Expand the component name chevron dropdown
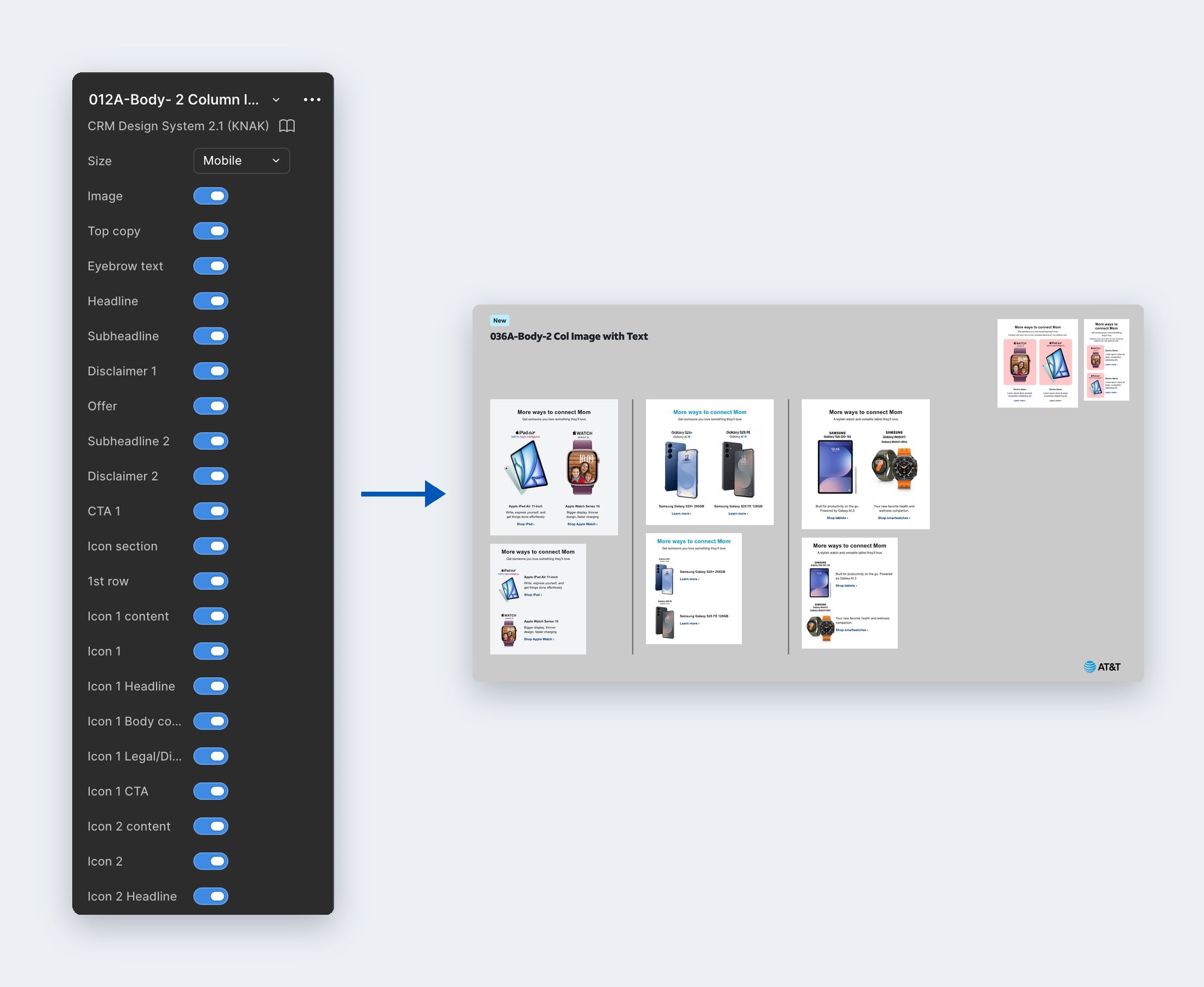 point(276,100)
